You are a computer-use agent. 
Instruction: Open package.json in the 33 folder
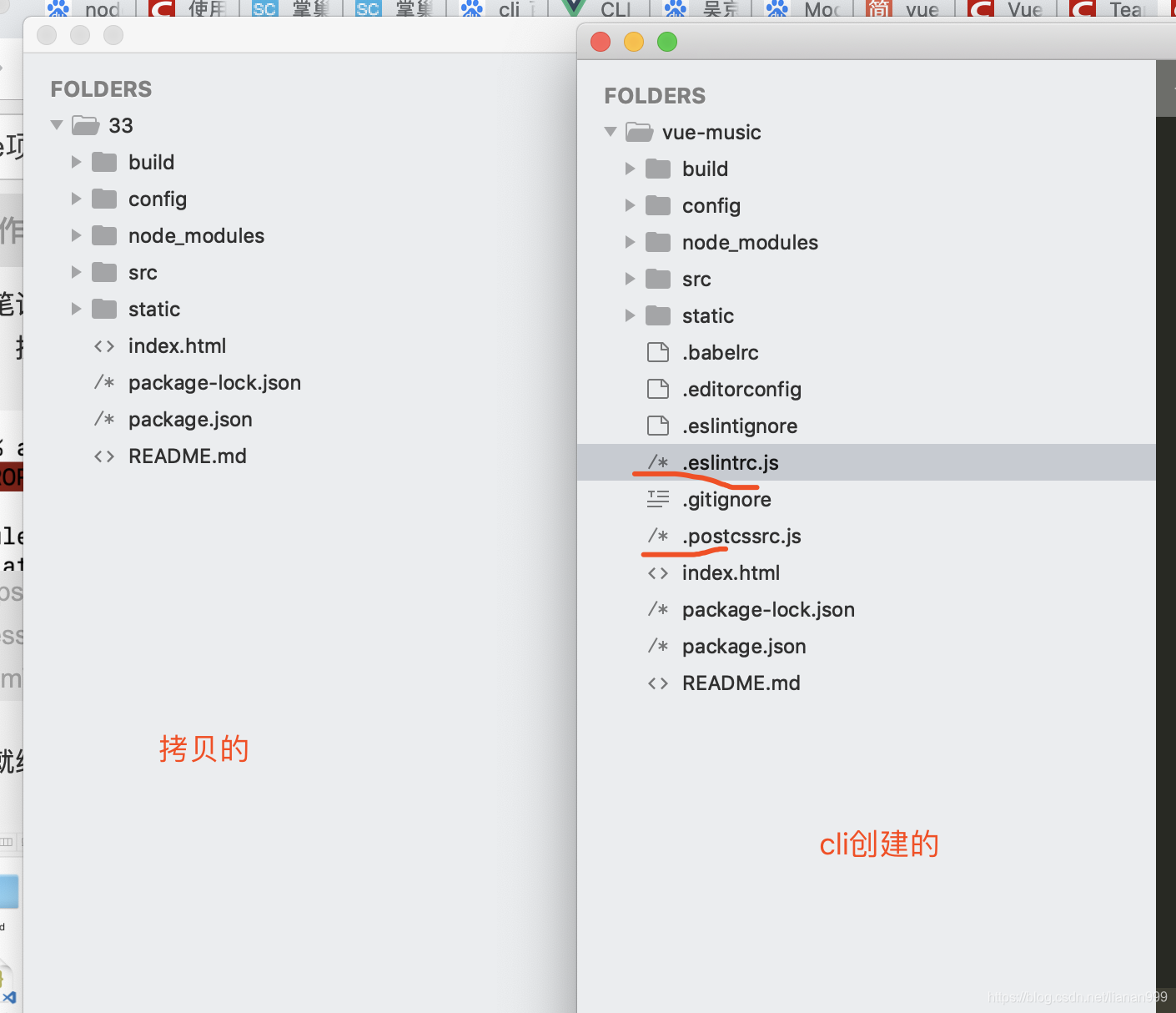tap(190, 420)
